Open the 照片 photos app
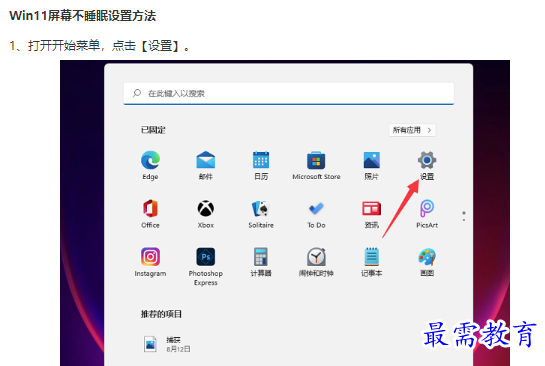 pyautogui.click(x=372, y=165)
